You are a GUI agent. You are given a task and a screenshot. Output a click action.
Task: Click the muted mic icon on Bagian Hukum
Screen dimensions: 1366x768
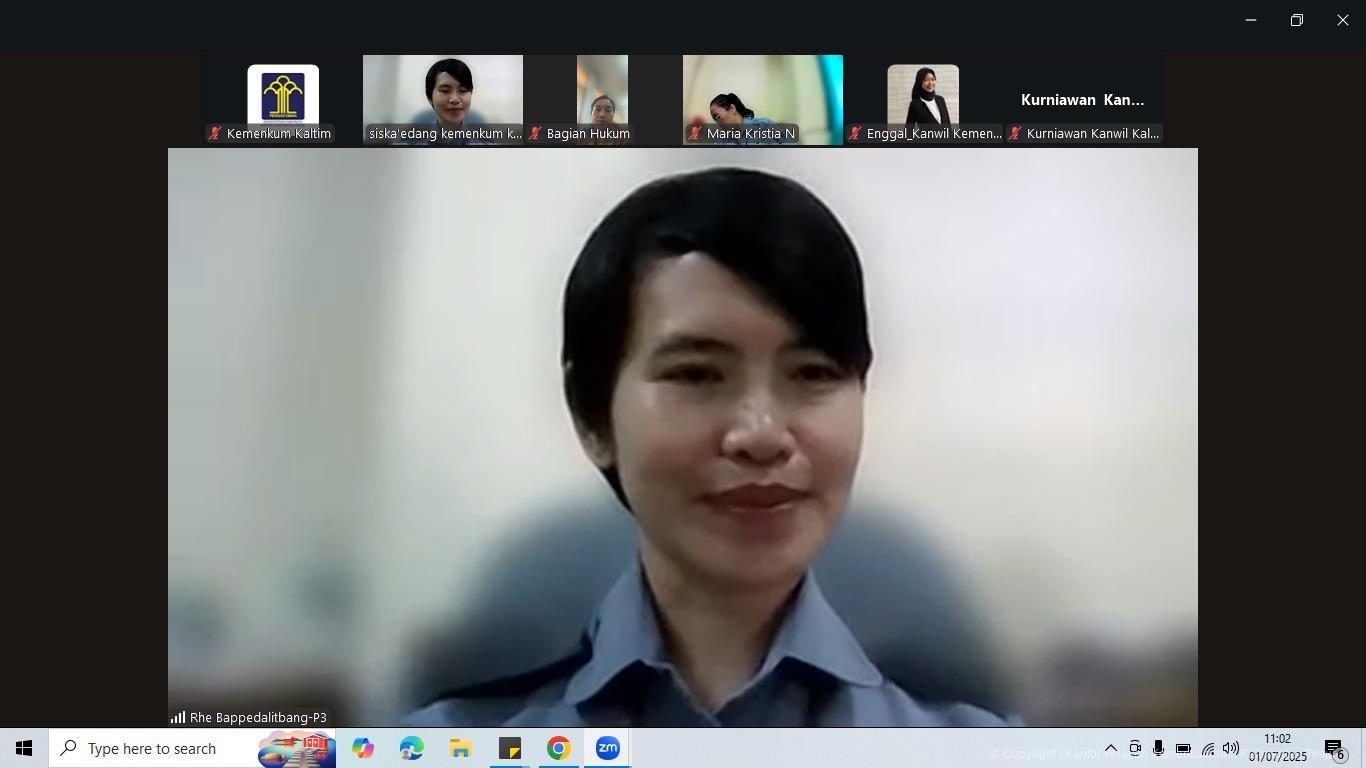(534, 134)
